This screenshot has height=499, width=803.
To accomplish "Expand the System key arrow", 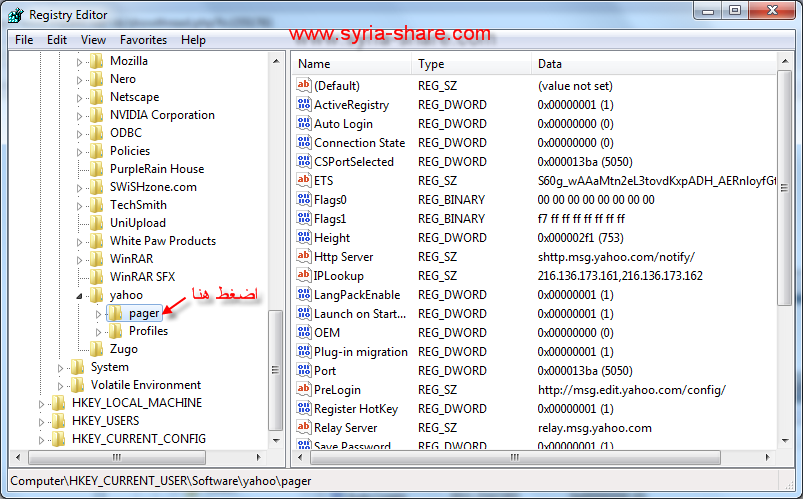I will 61,367.
